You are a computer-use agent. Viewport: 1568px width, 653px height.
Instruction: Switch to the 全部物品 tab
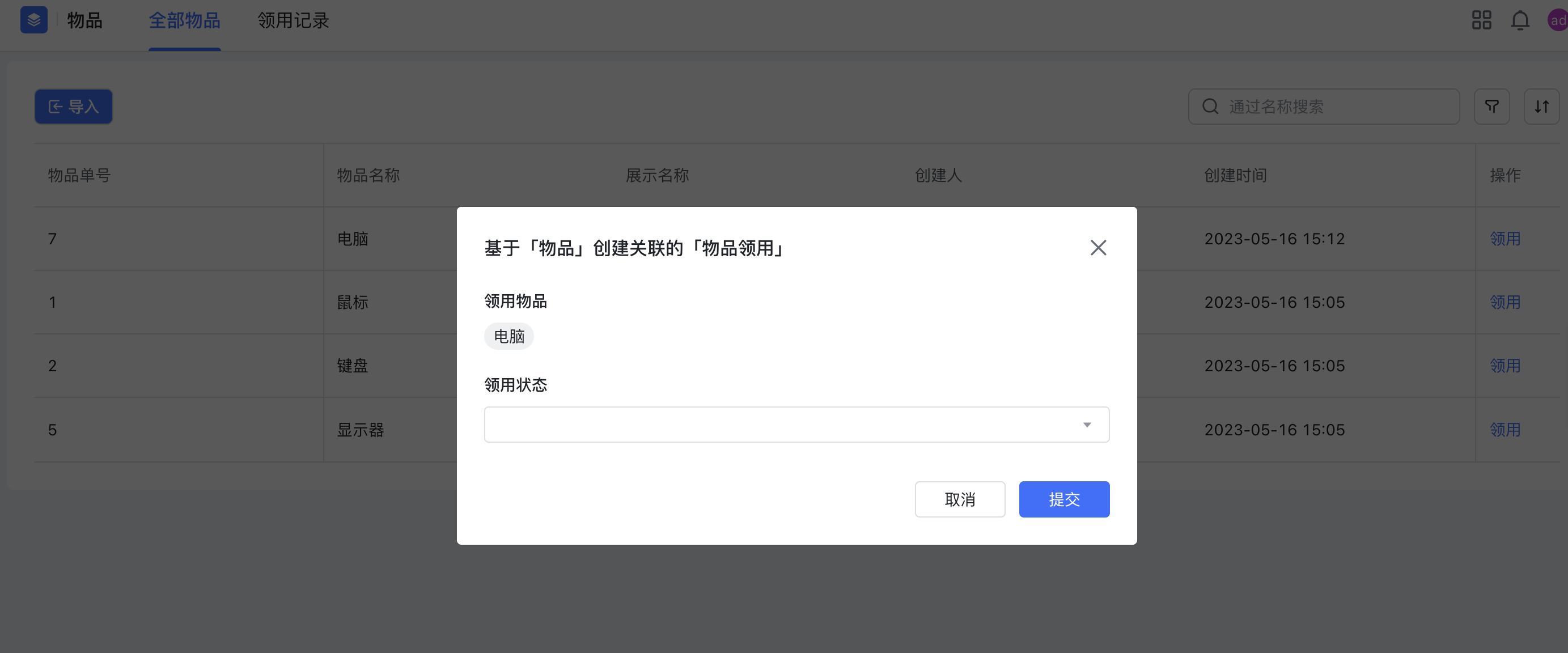pyautogui.click(x=184, y=21)
